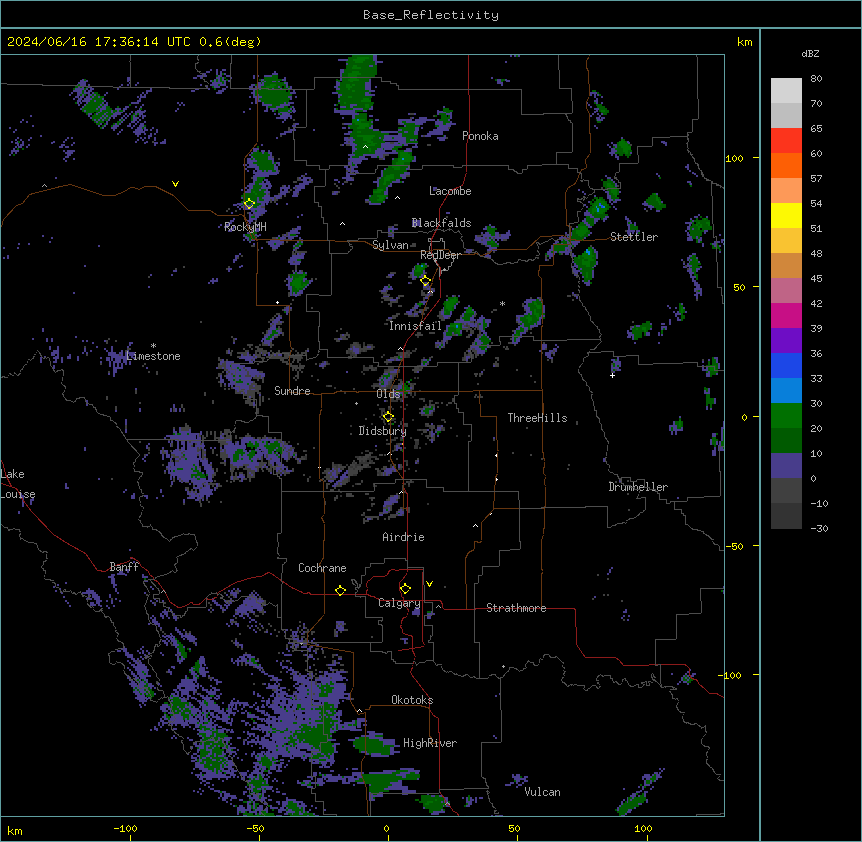862x842 pixels.
Task: Click the Banff town label
Action: (x=124, y=567)
